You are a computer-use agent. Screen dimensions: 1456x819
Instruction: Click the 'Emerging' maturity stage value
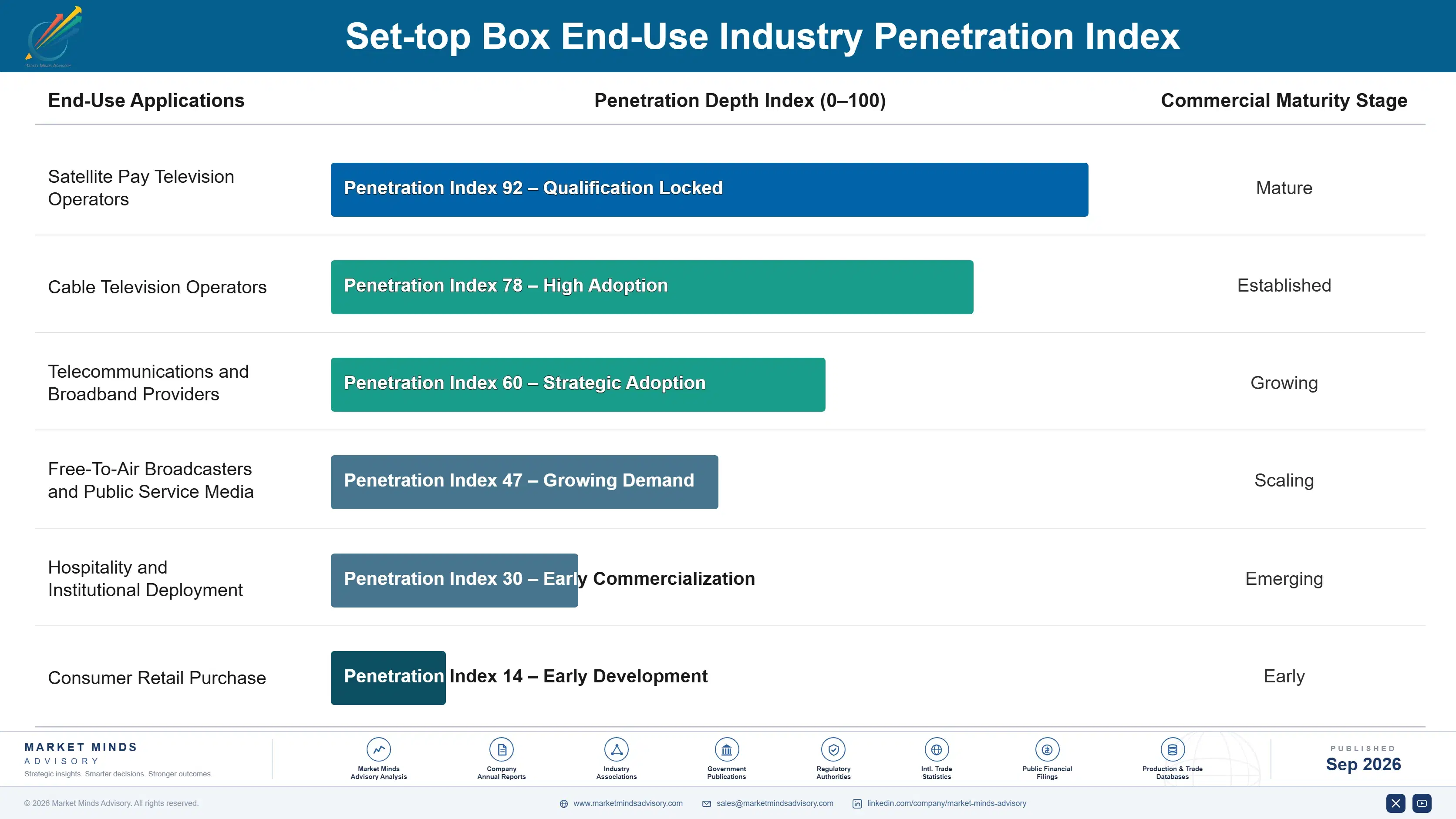pos(1284,579)
